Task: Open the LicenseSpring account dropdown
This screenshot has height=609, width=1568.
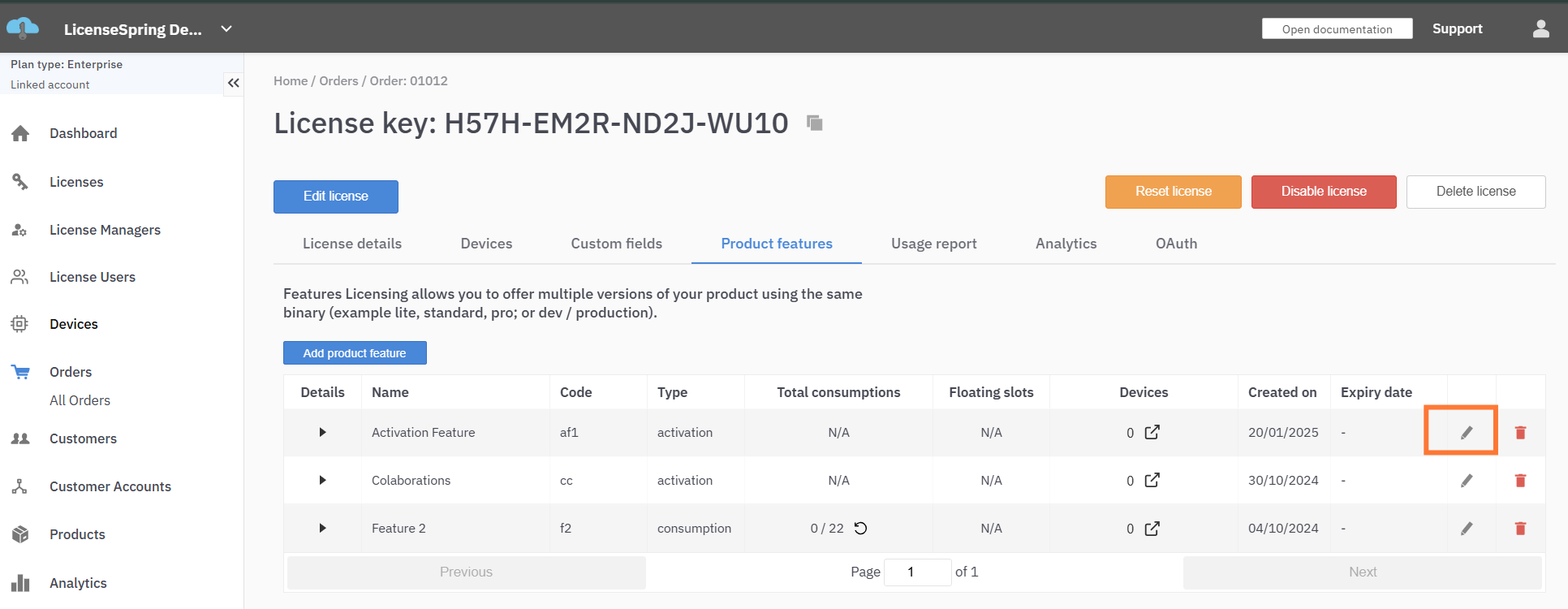Action: (x=226, y=29)
